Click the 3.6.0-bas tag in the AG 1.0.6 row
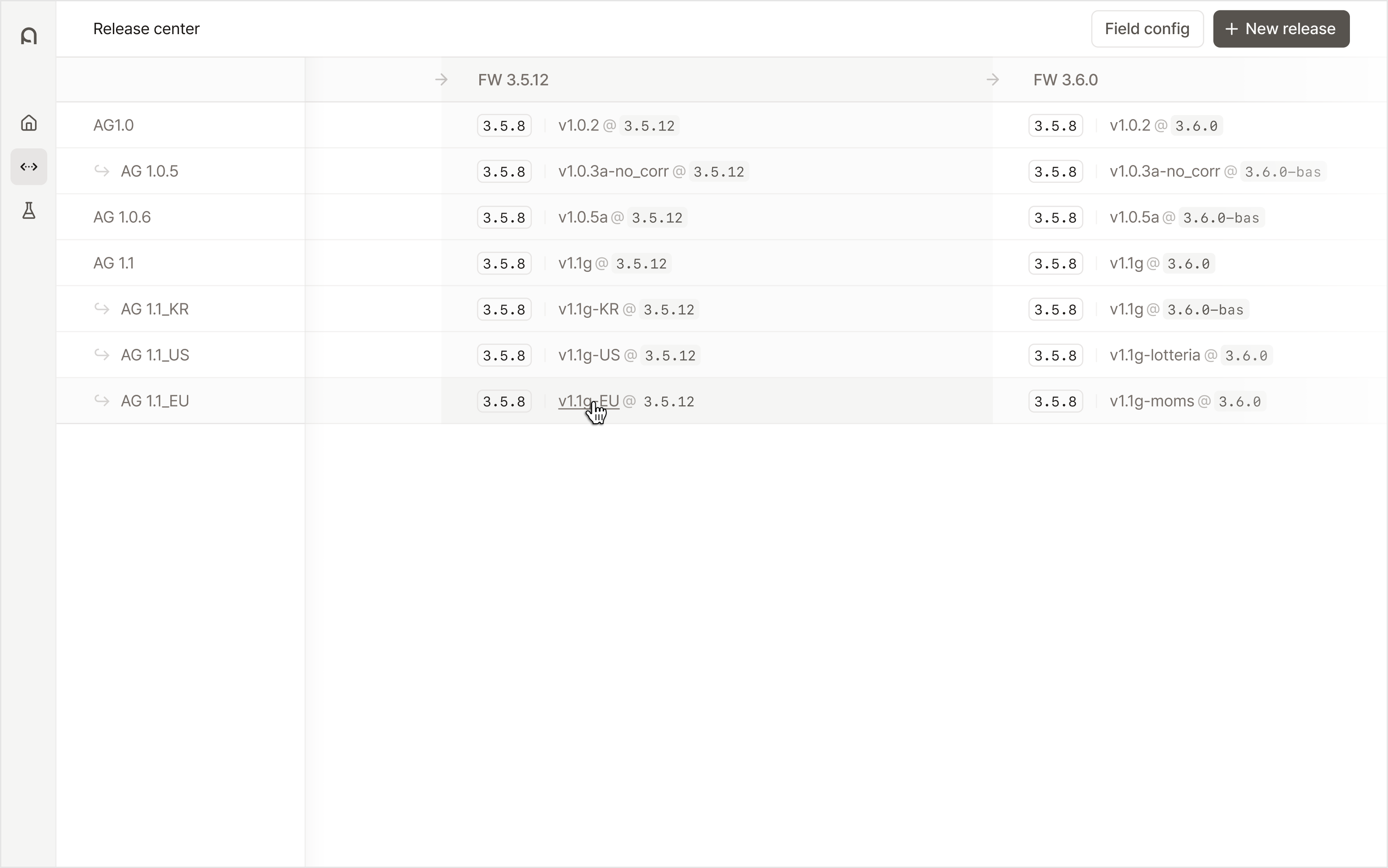 click(x=1221, y=218)
